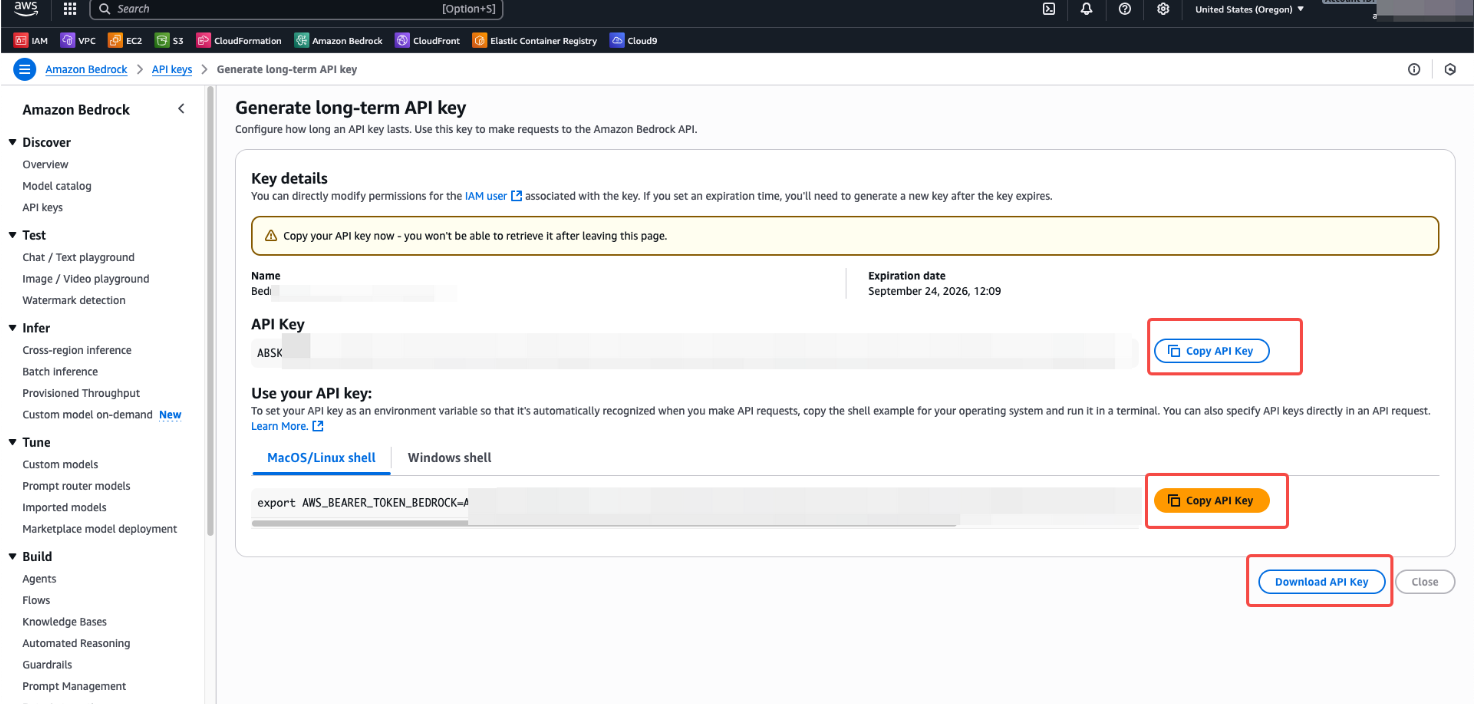This screenshot has height=704, width=1476.
Task: Open the IAM user link
Action: 493,196
